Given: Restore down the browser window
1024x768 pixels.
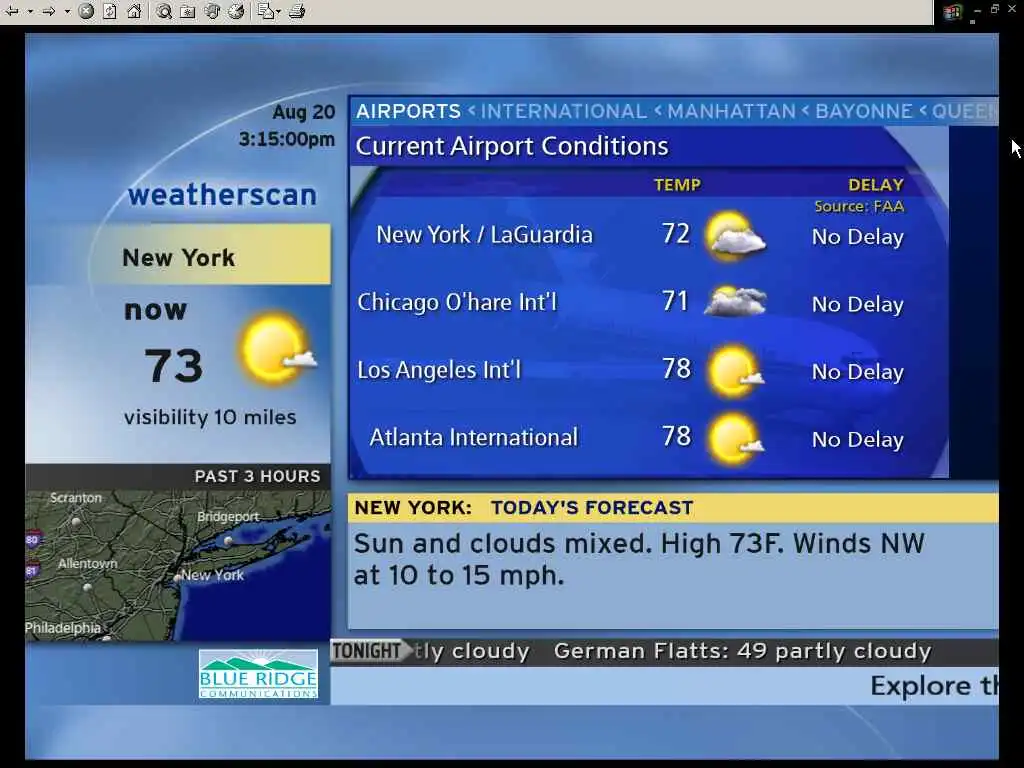Looking at the screenshot, I should pyautogui.click(x=995, y=9).
